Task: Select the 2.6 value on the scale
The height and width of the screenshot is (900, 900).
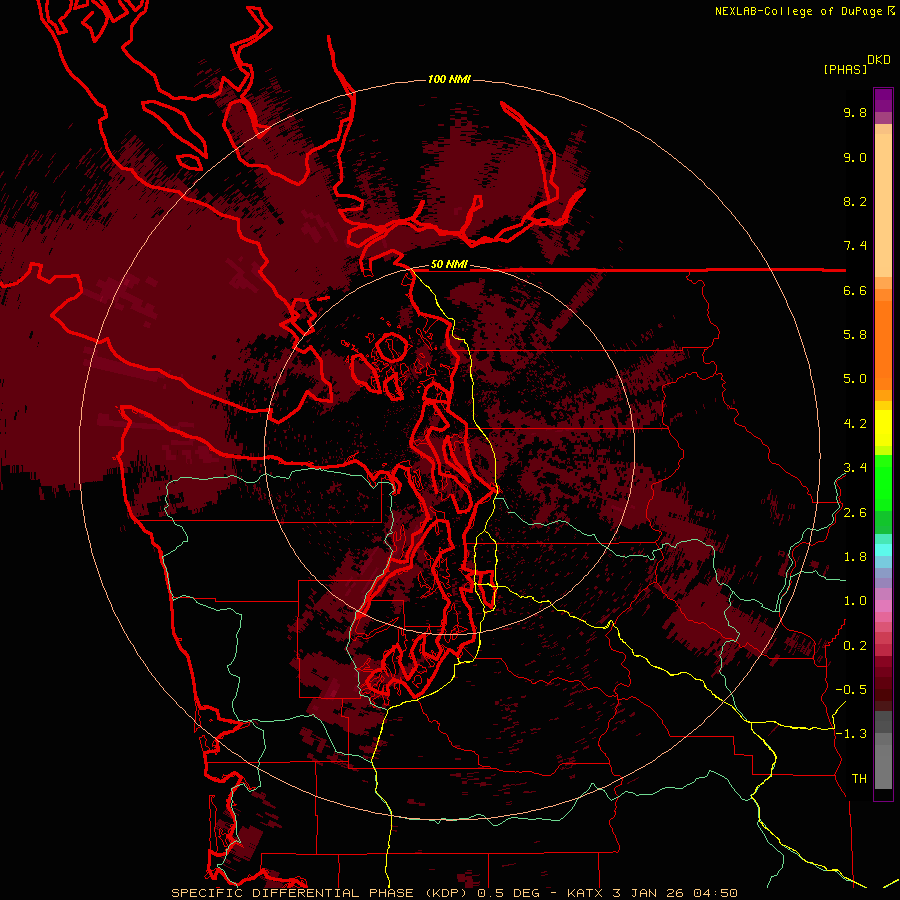Action: (x=855, y=513)
